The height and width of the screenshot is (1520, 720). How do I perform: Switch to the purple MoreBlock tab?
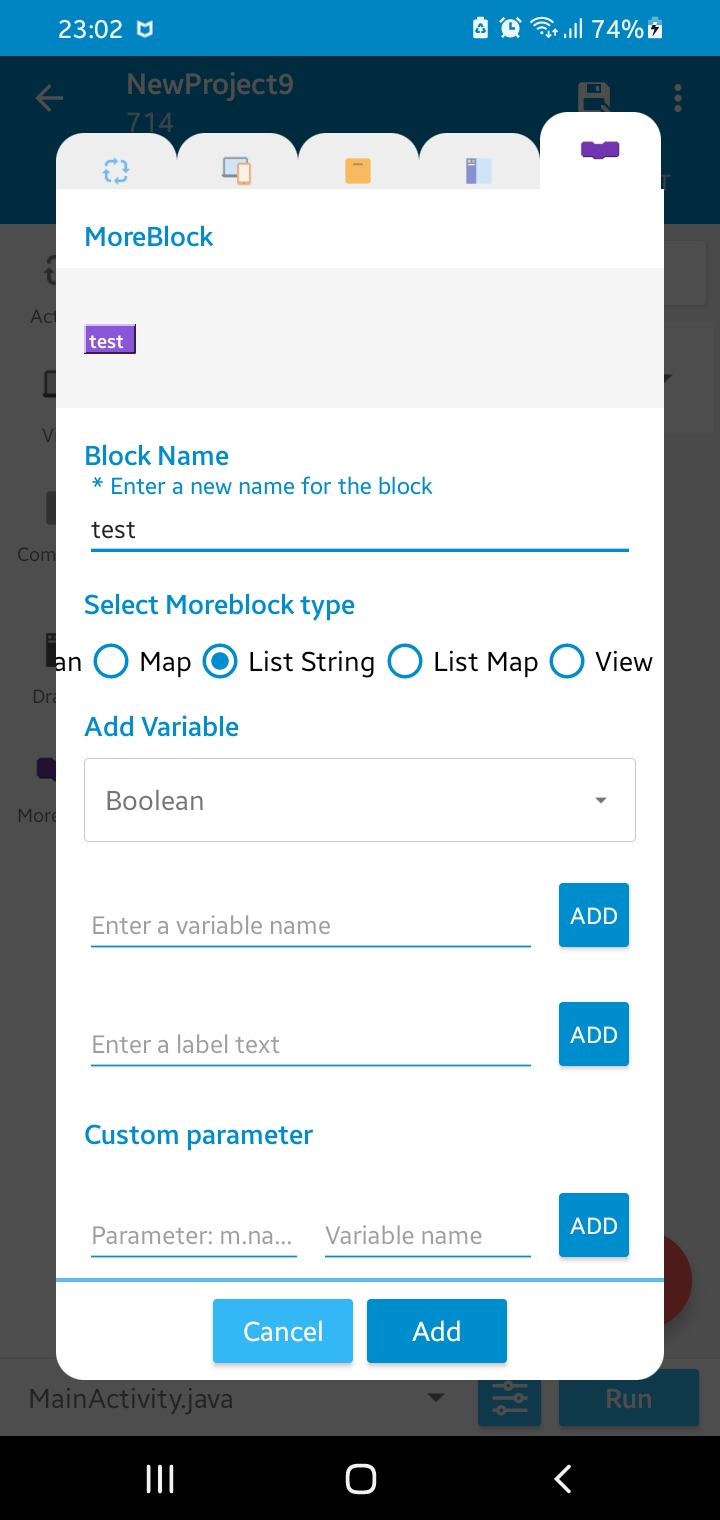point(599,150)
